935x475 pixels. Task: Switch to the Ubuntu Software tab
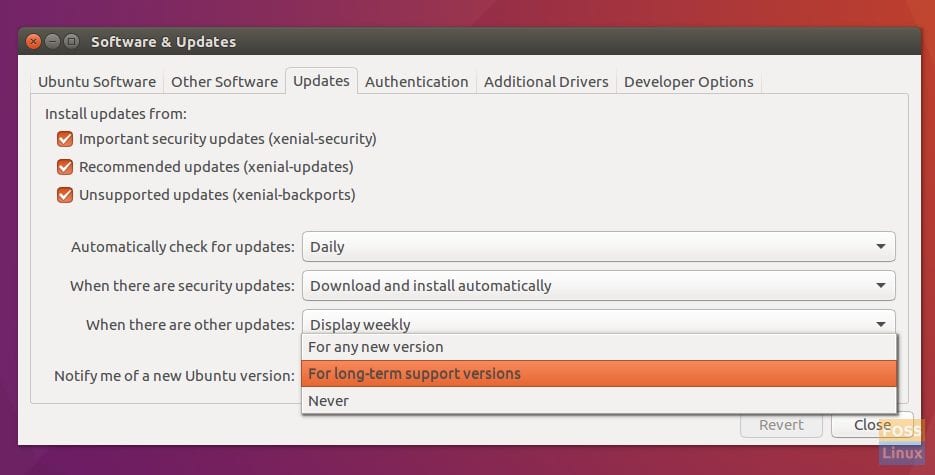pos(97,82)
